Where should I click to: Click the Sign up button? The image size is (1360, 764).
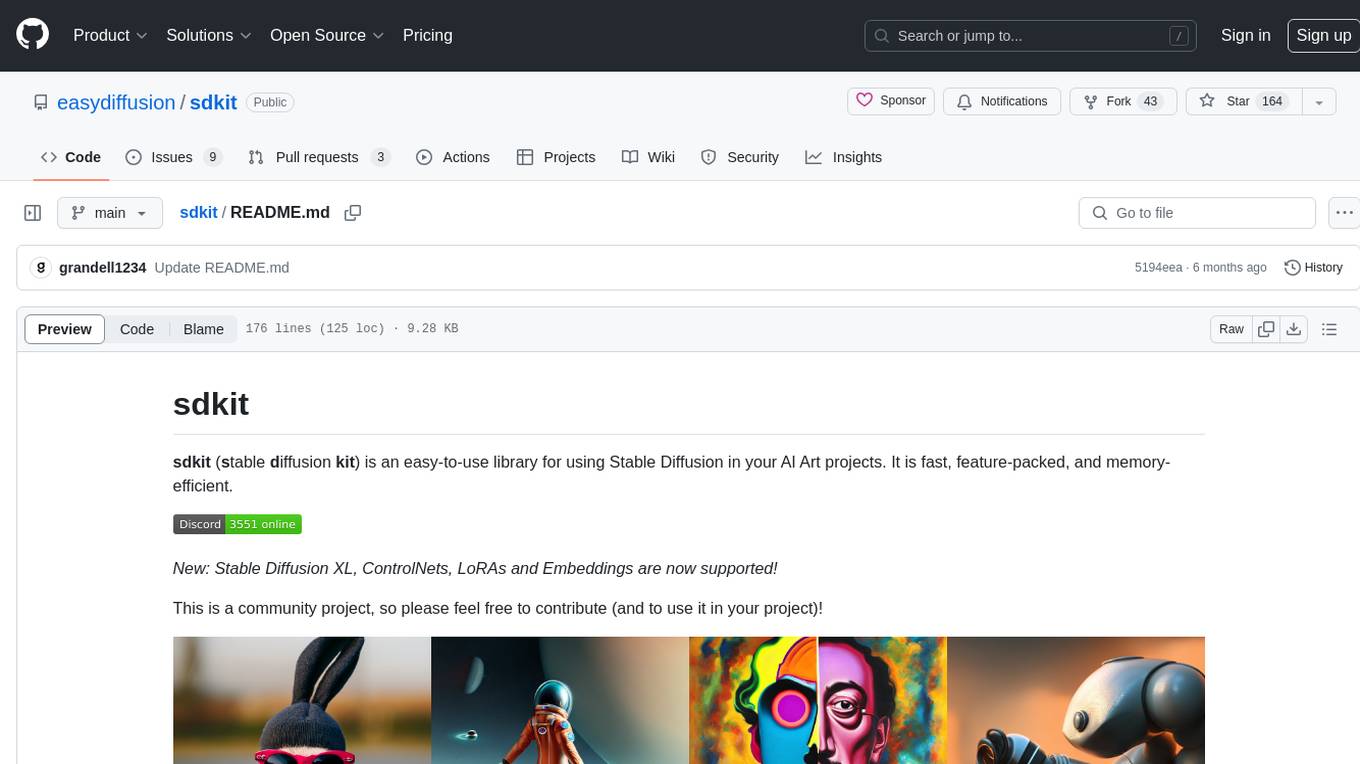[x=1323, y=35]
